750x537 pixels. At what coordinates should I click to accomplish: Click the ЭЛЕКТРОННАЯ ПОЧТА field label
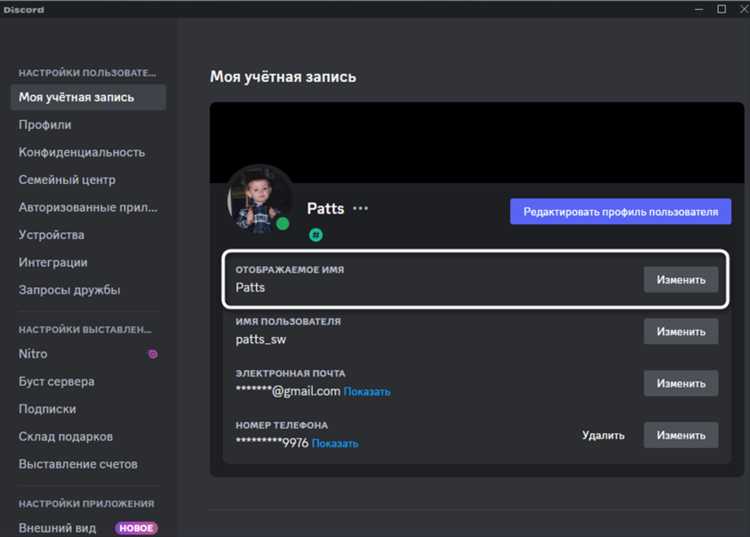click(290, 373)
